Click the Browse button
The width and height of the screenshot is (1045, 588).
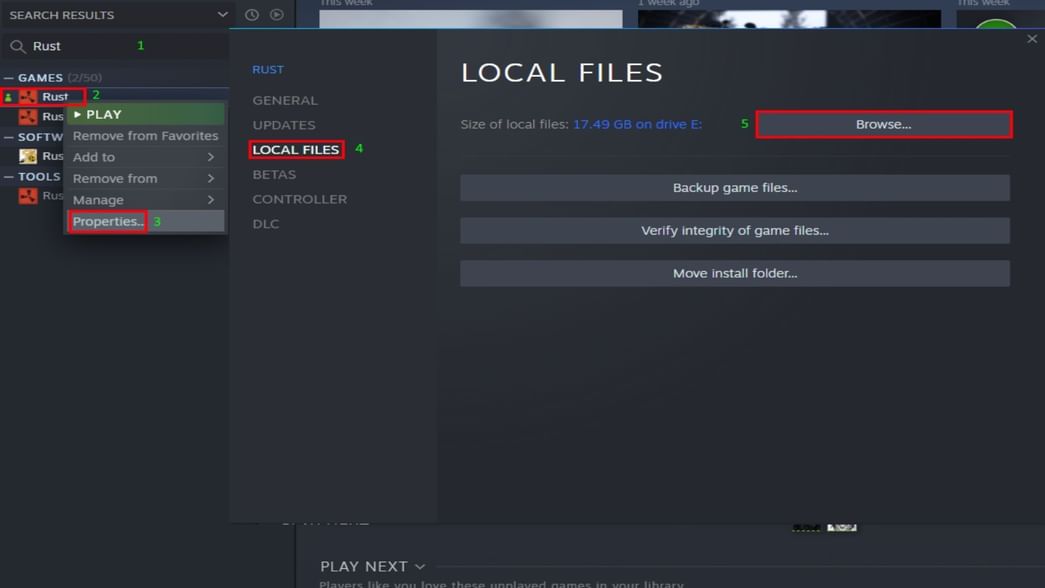coord(884,124)
